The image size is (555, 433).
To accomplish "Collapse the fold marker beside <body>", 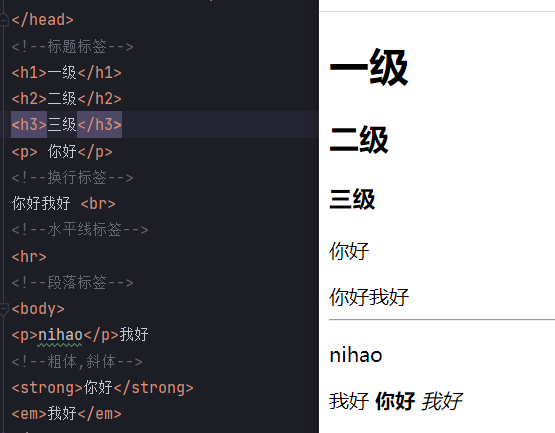I will coord(4,309).
